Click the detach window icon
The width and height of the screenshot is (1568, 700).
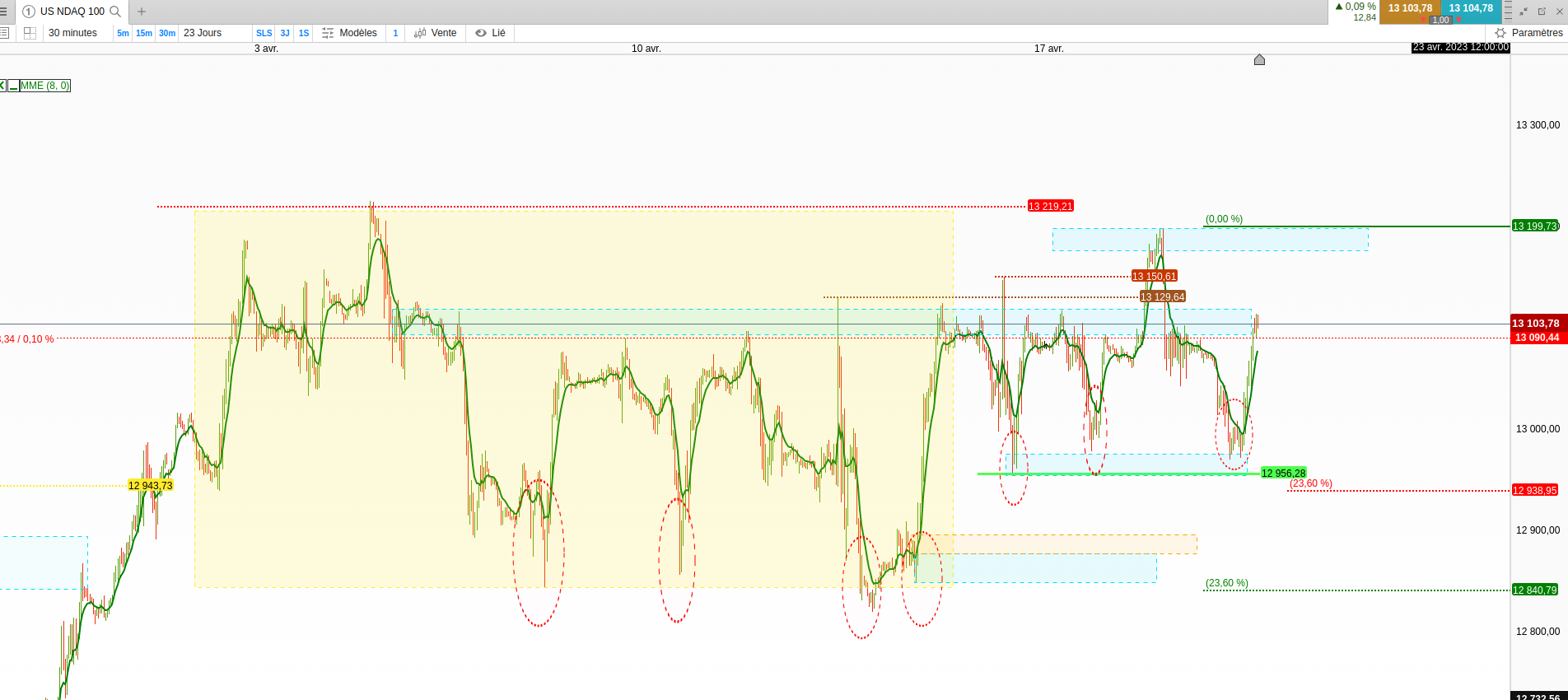tap(1542, 12)
